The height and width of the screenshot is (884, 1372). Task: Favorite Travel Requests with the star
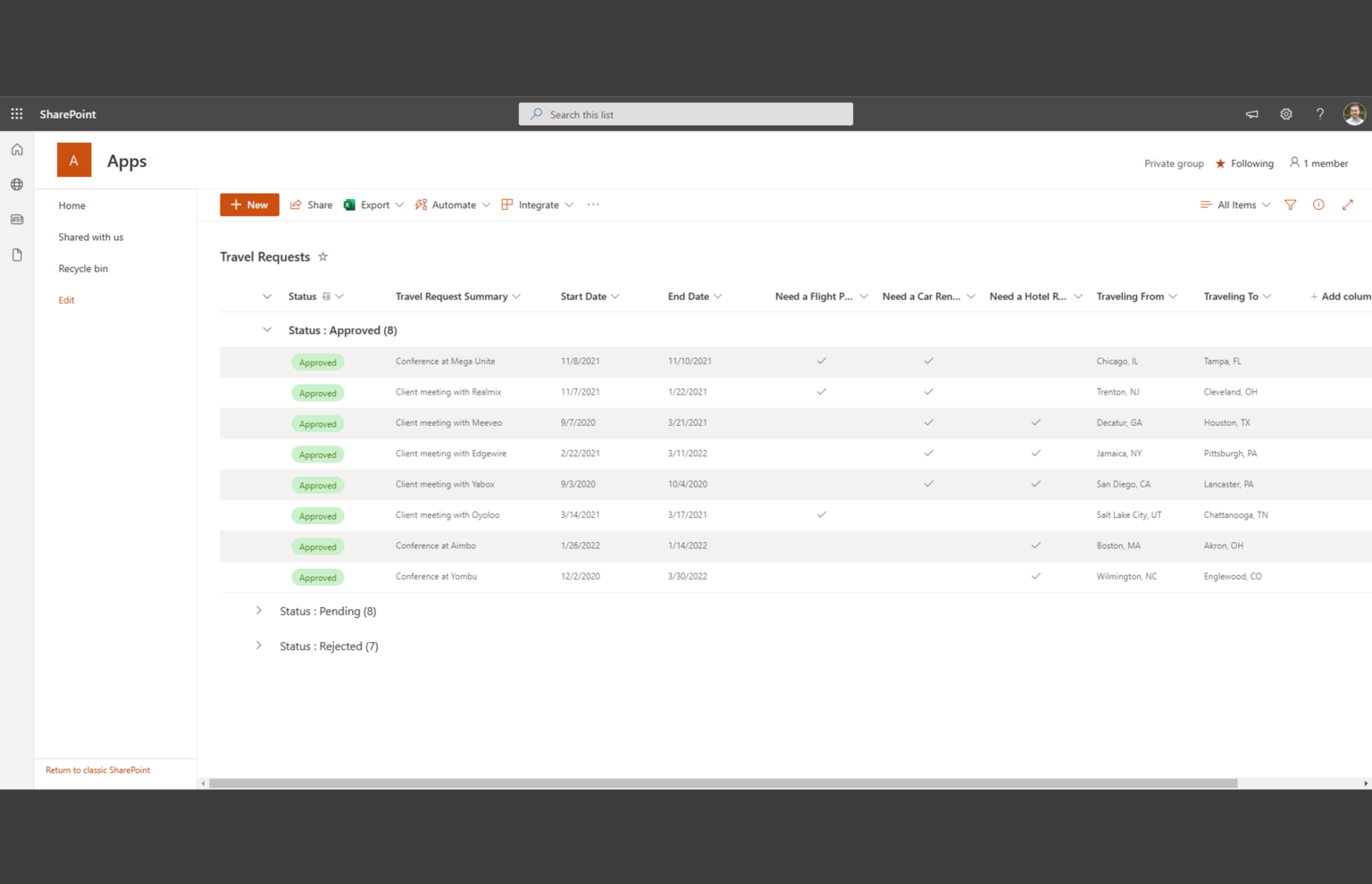click(323, 256)
